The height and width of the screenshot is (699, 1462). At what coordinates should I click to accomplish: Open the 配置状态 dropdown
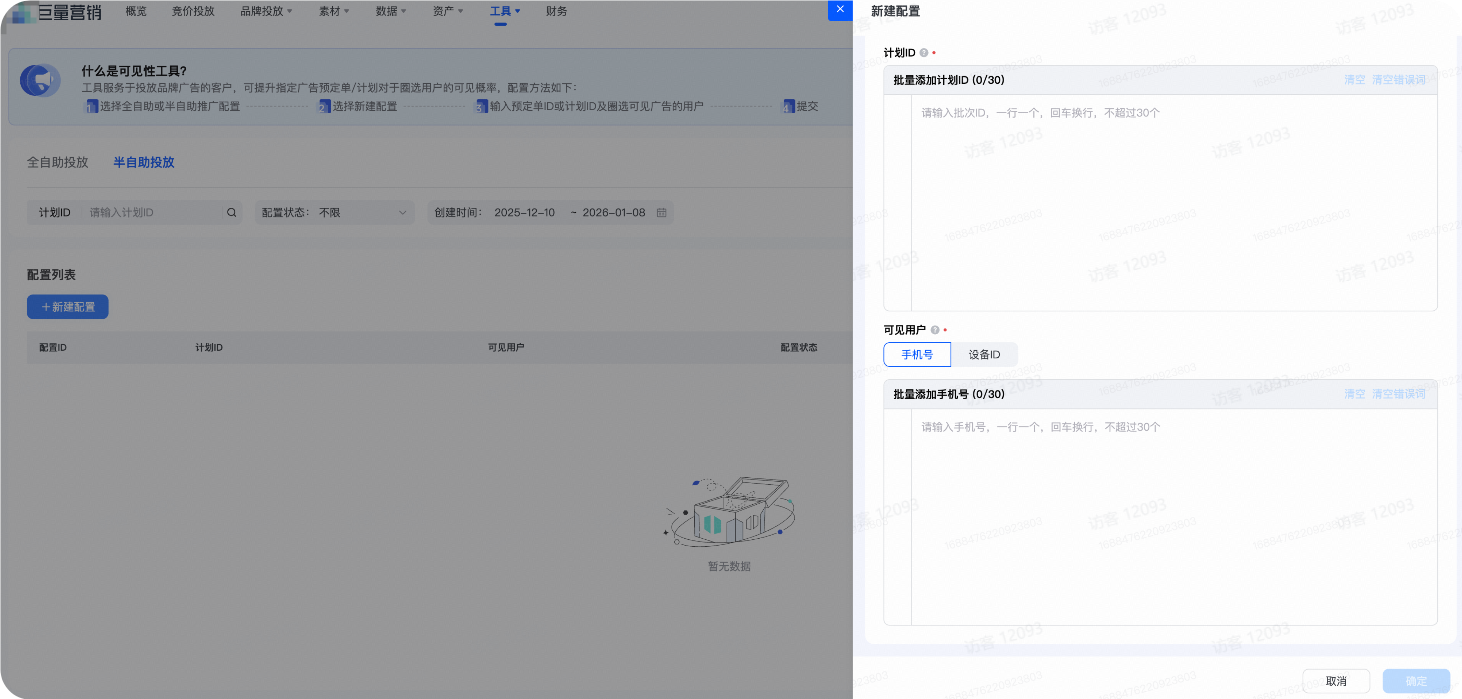coord(334,213)
